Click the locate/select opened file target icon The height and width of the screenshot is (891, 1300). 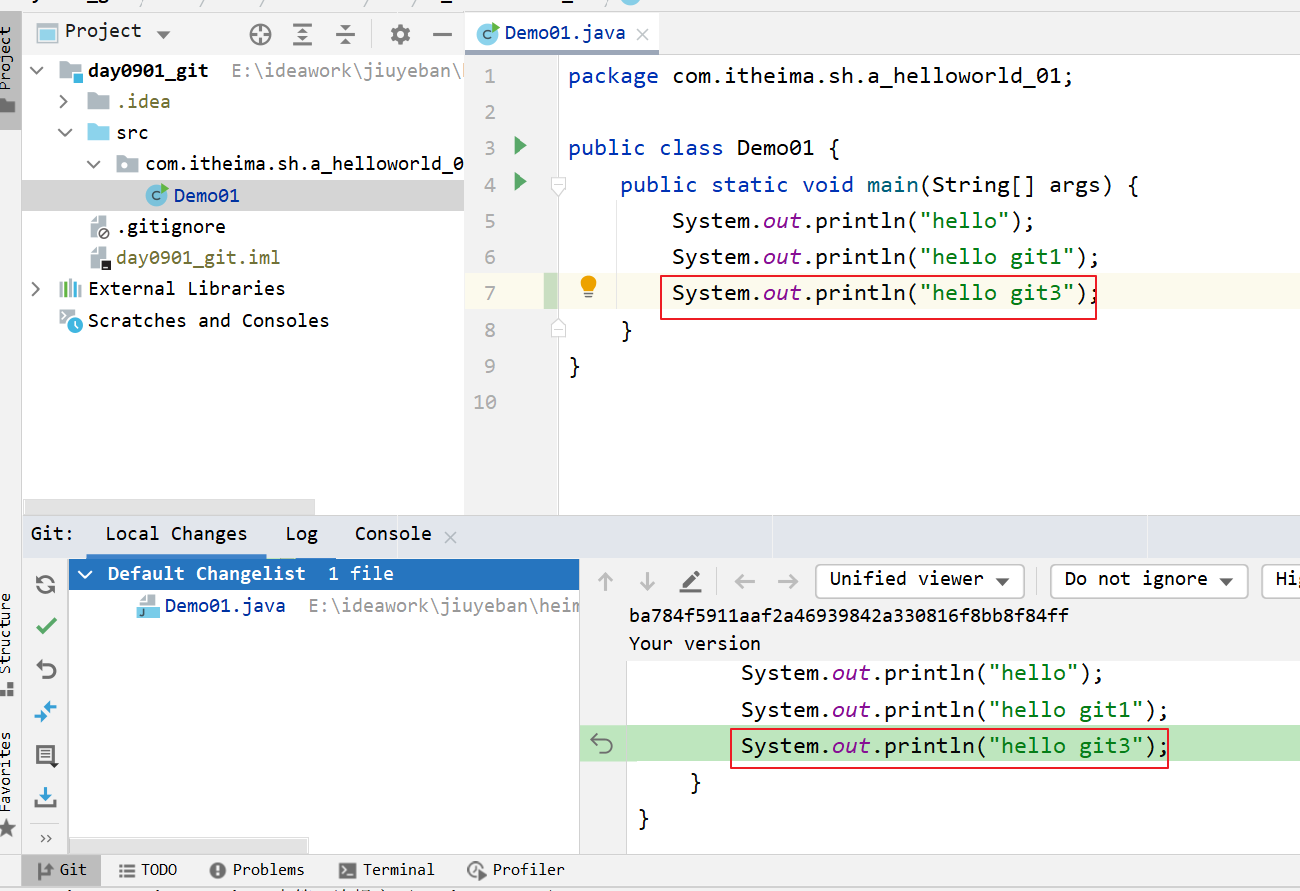260,35
